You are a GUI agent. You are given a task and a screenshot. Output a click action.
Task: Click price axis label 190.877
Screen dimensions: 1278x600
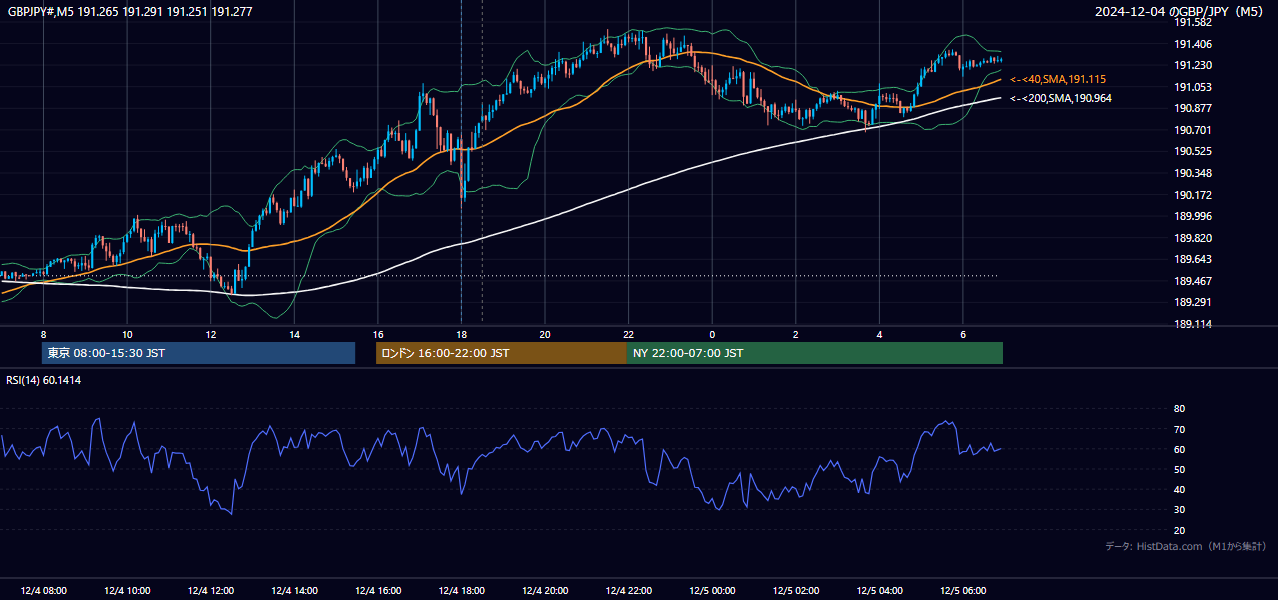click(x=1192, y=108)
